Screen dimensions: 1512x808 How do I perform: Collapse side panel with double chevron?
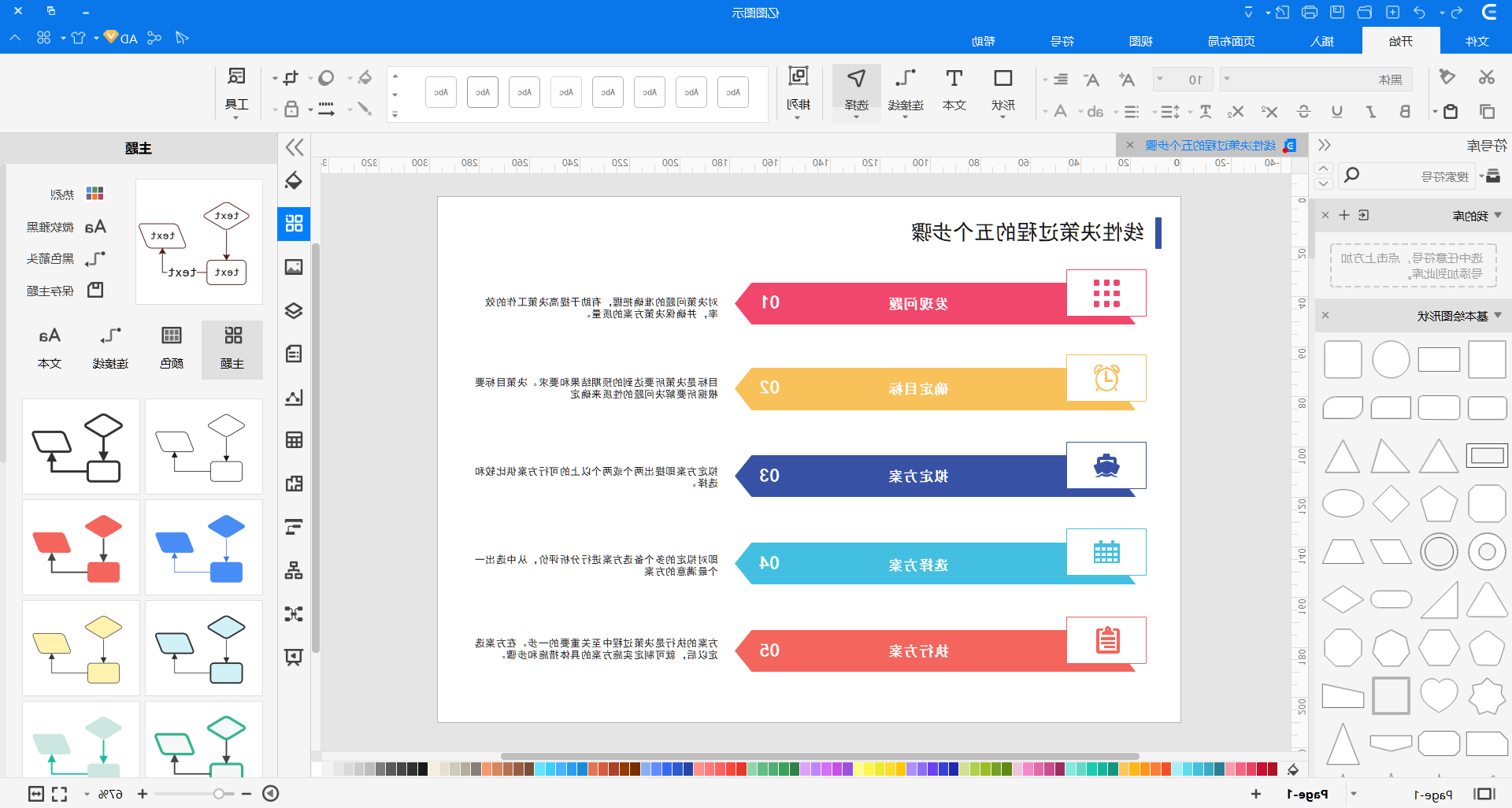[x=295, y=147]
